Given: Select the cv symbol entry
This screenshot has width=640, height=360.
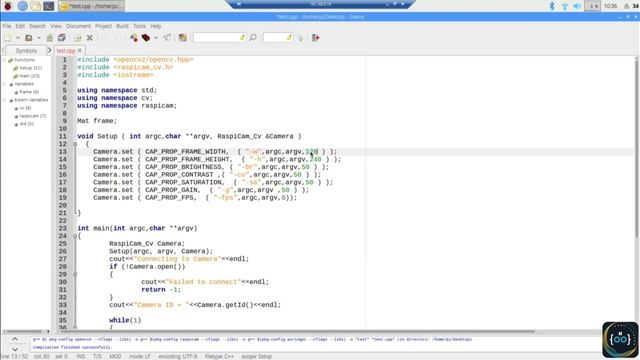Looking at the screenshot, I should (25, 108).
